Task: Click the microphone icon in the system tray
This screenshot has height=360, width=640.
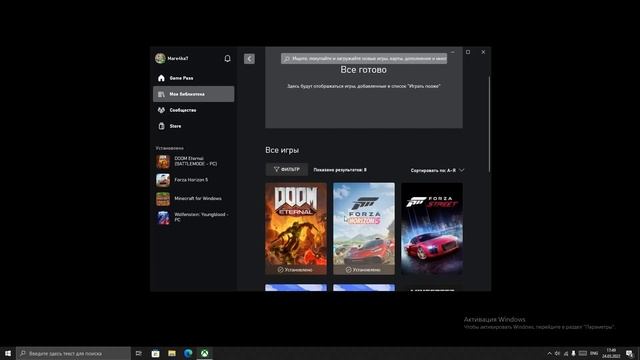Action: (x=573, y=353)
